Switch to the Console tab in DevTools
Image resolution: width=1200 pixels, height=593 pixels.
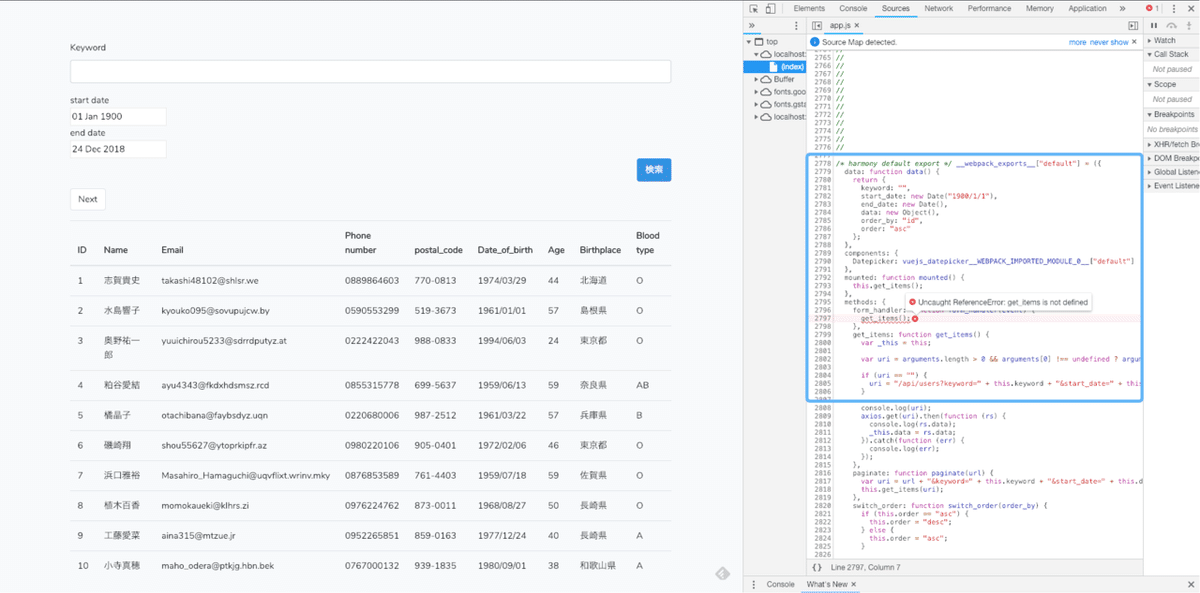click(853, 8)
